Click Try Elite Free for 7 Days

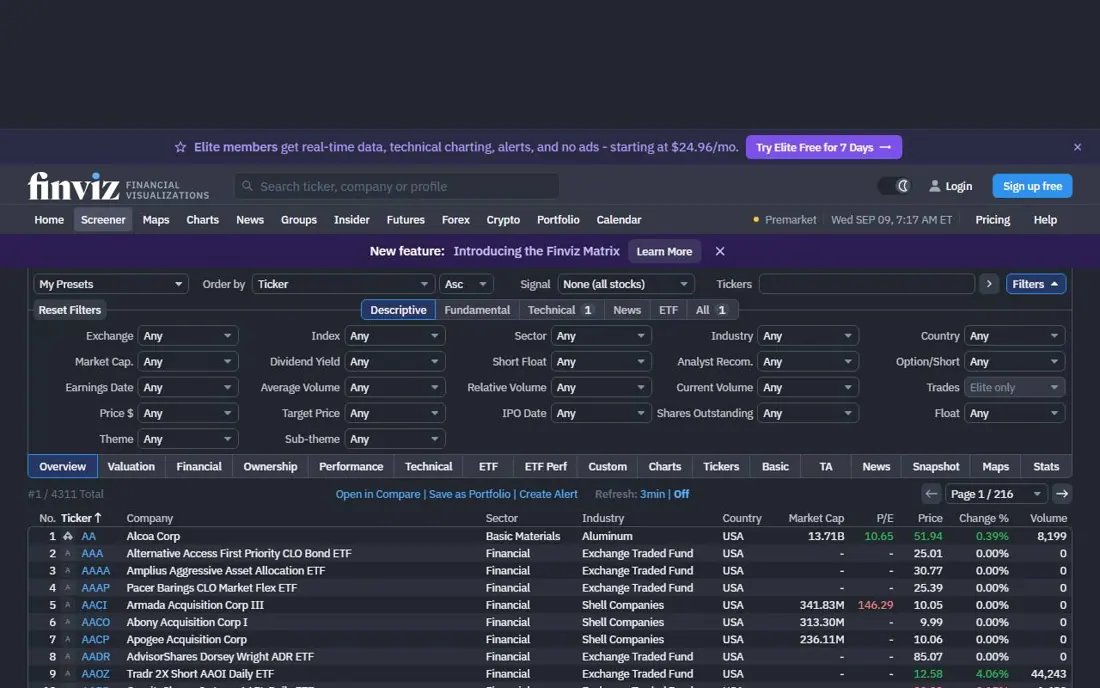pyautogui.click(x=824, y=147)
